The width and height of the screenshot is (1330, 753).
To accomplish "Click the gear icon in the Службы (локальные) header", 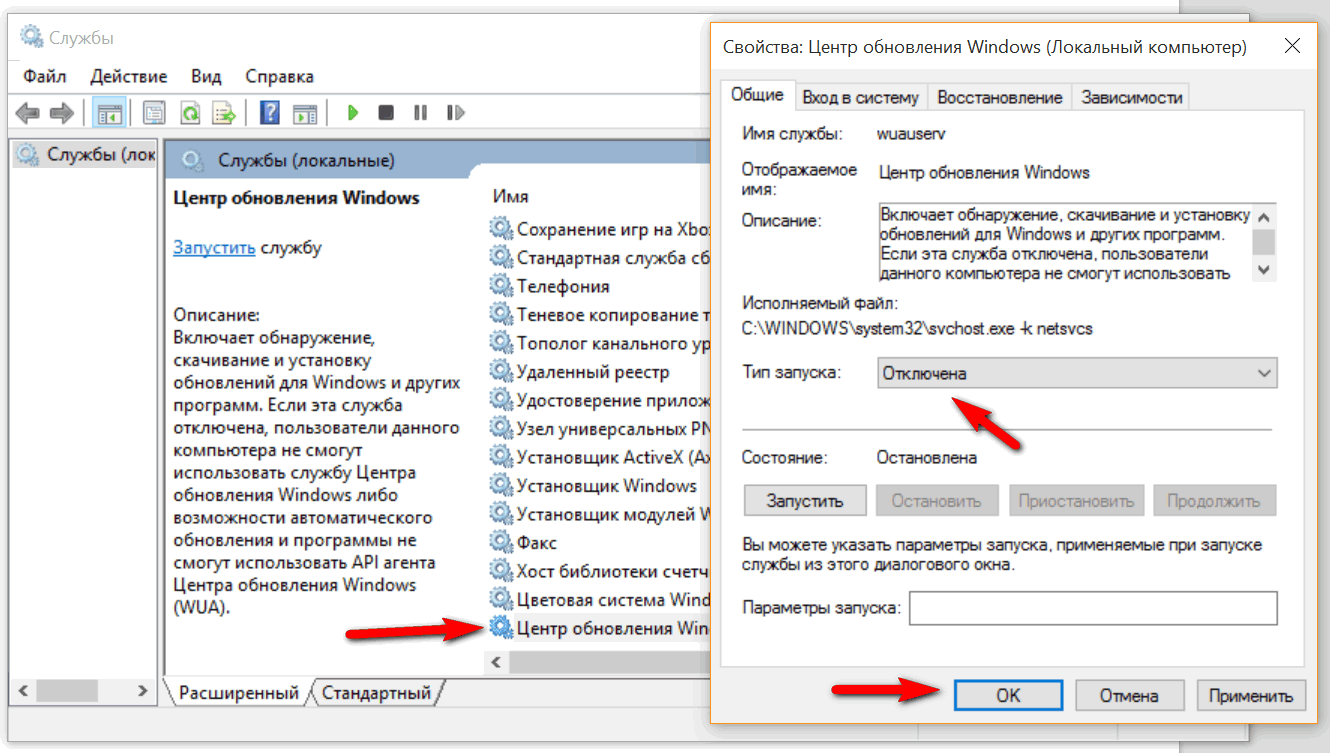I will [195, 160].
